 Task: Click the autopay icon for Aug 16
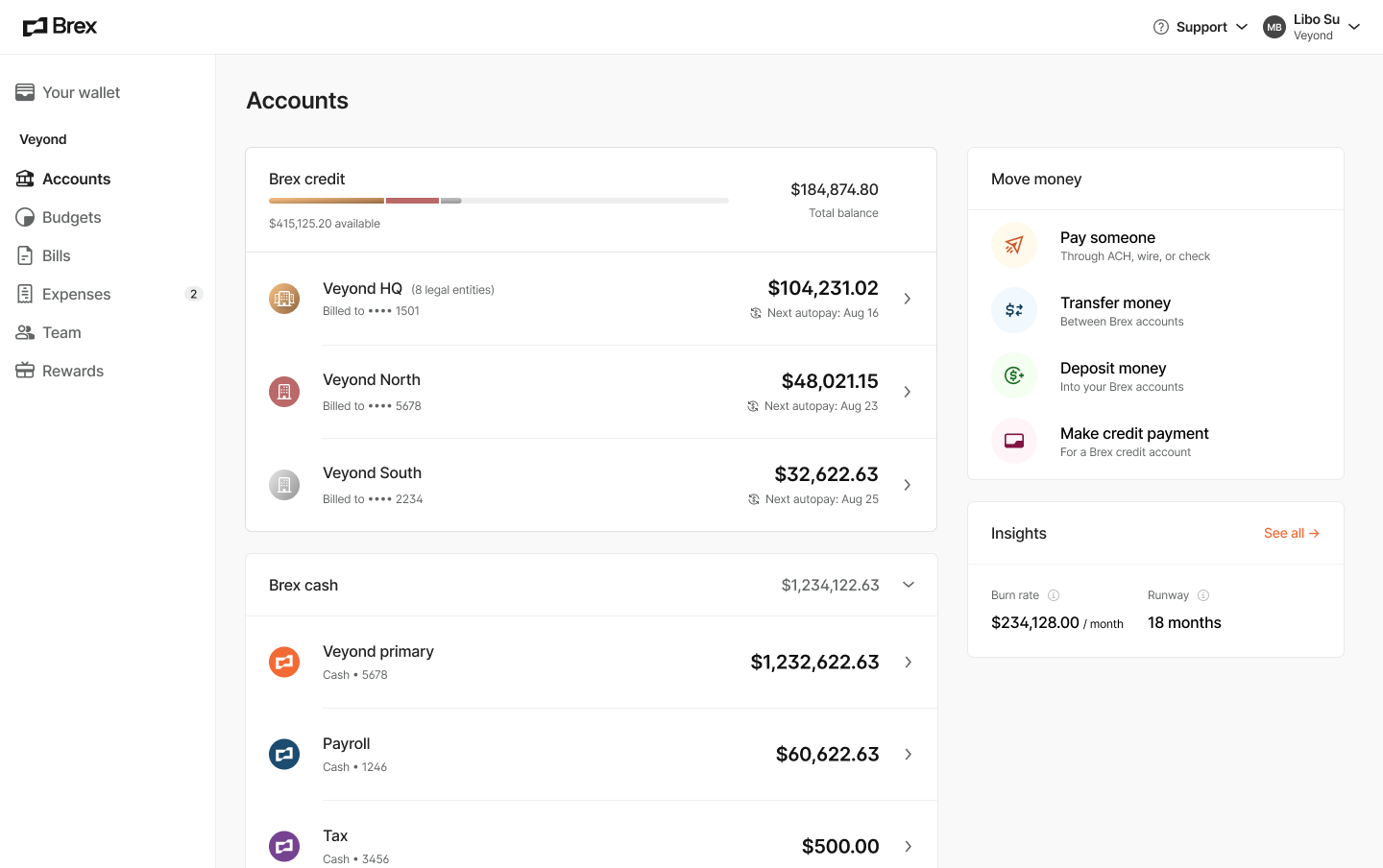[x=756, y=313]
